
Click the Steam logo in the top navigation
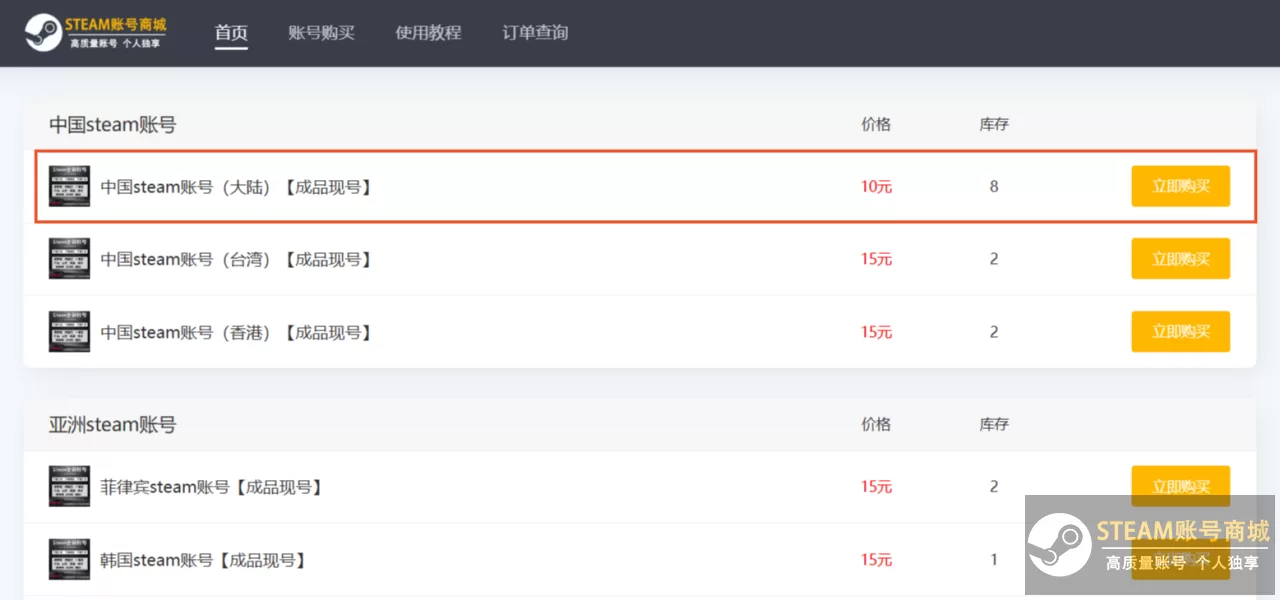[x=42, y=30]
